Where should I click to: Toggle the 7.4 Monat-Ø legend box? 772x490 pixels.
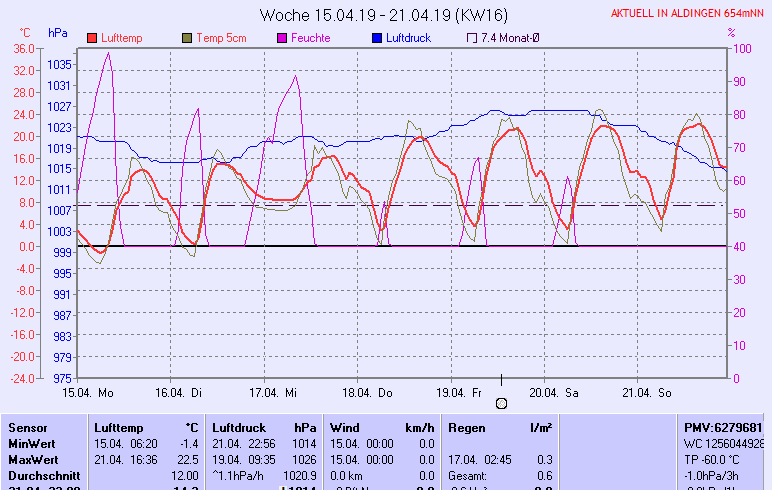point(472,38)
